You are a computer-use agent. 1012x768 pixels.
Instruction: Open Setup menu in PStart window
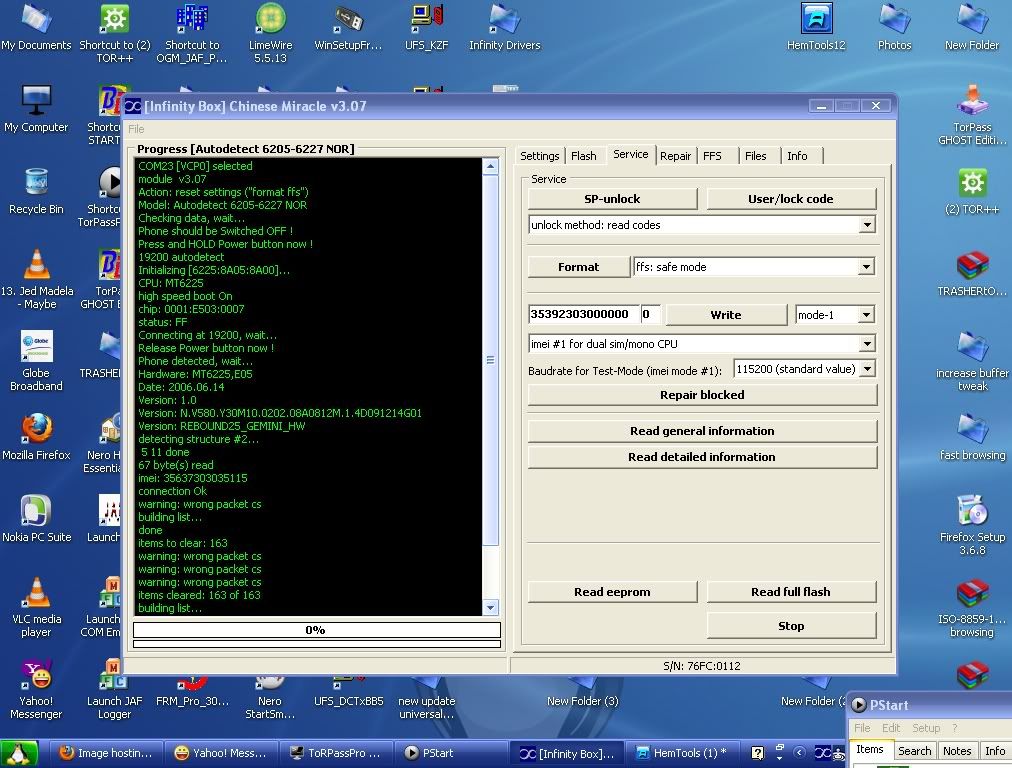926,728
